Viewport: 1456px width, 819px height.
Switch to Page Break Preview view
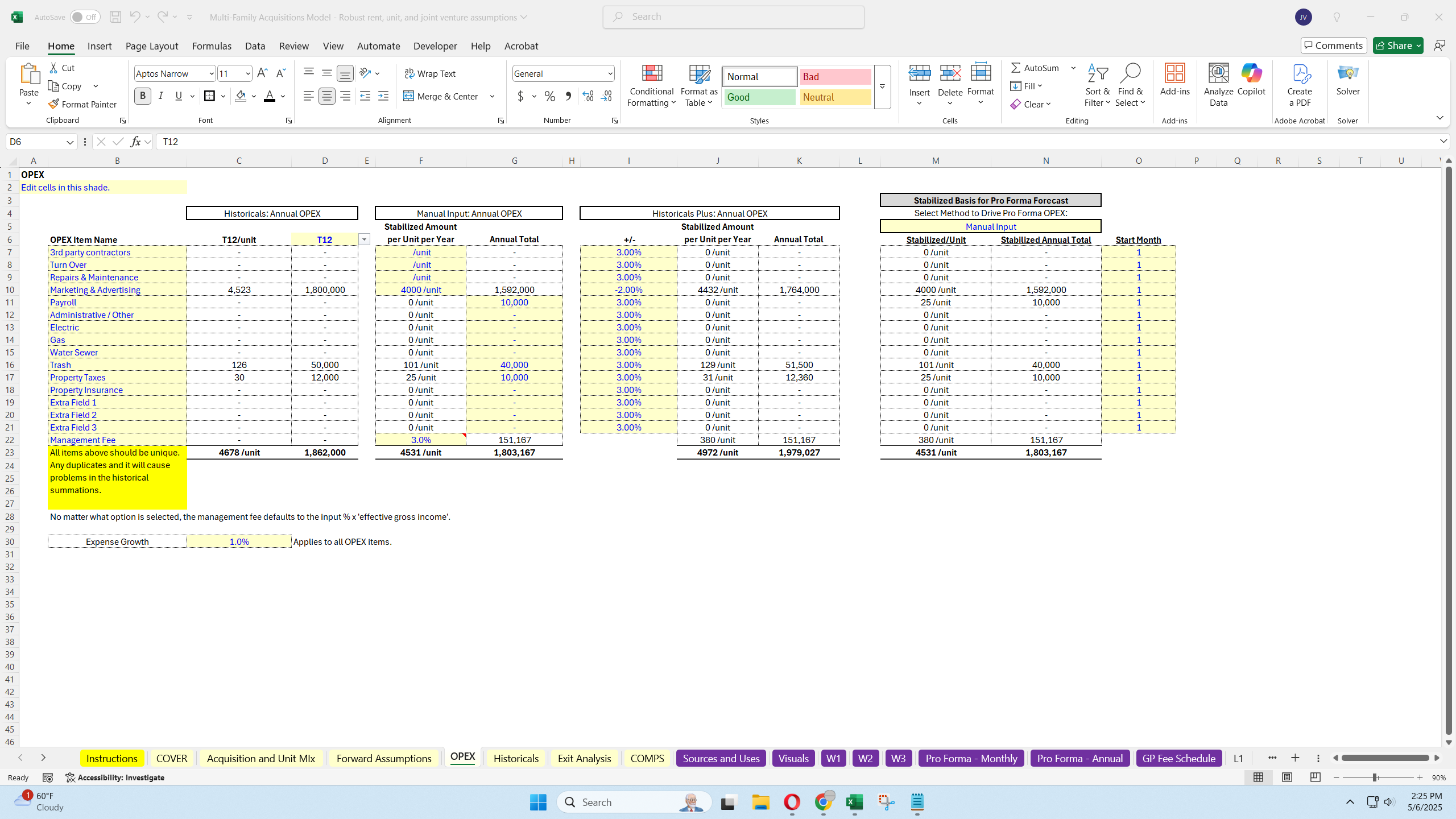point(1315,777)
